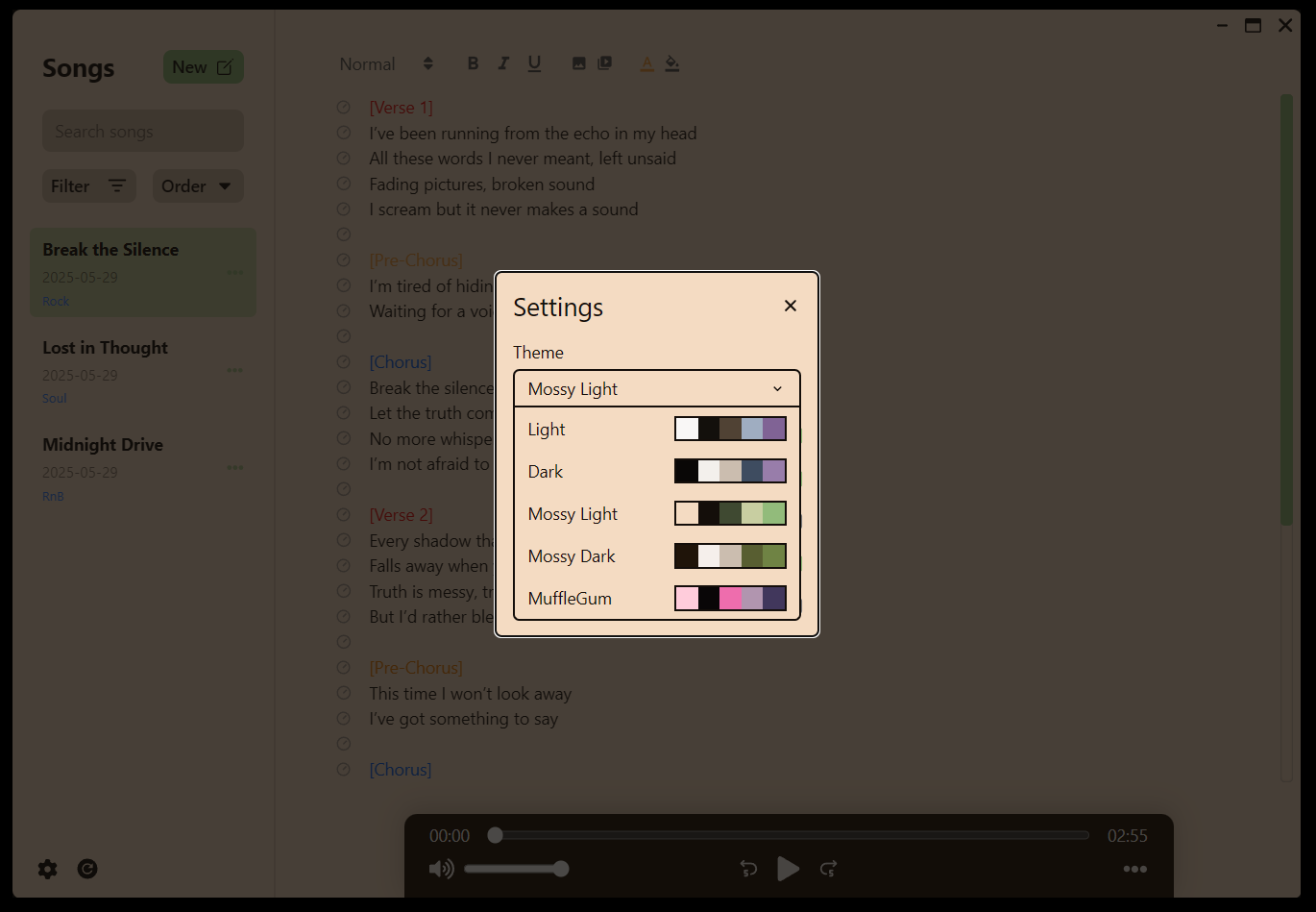Insert an image into the lyrics
This screenshot has height=912, width=1316.
point(578,62)
